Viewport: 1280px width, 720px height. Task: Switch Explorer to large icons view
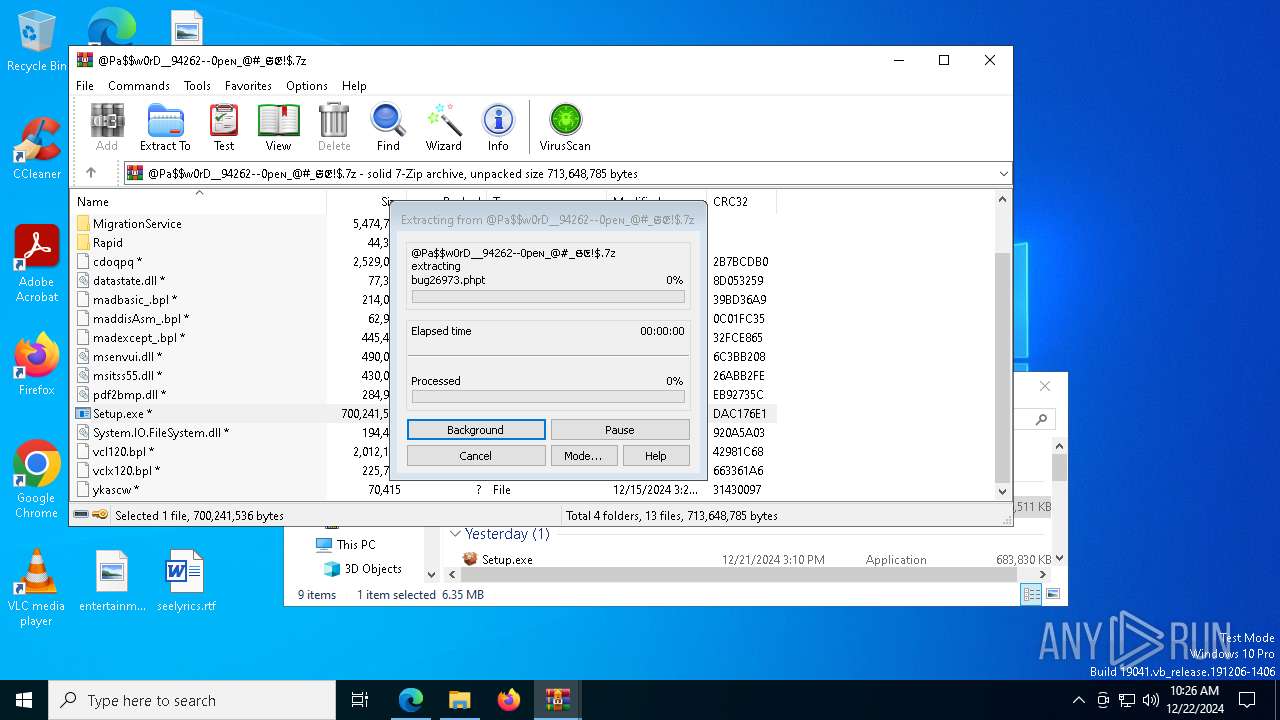tap(1052, 594)
